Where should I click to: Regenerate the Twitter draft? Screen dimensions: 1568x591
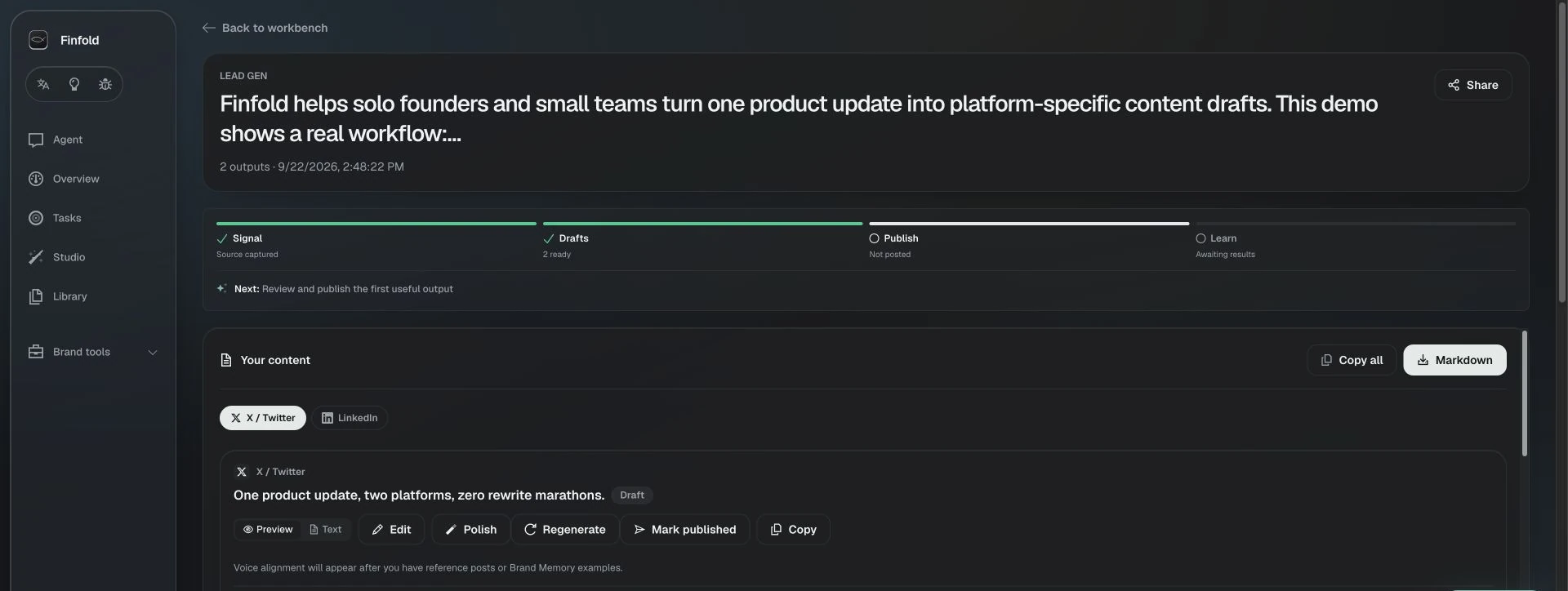pyautogui.click(x=564, y=530)
